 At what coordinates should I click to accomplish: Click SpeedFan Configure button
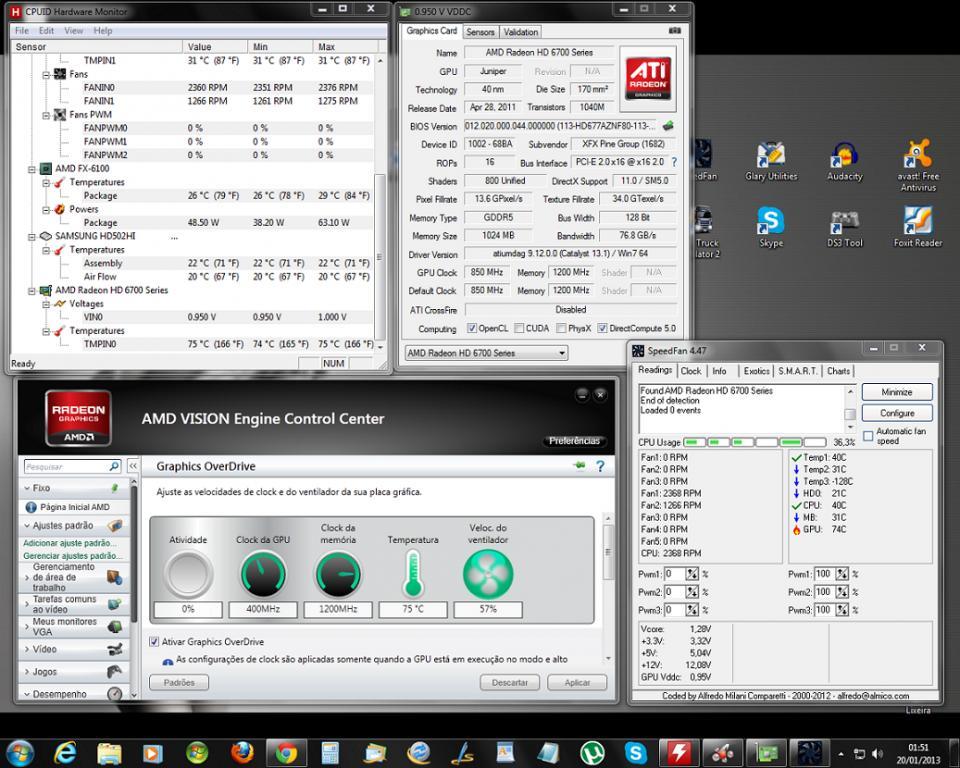pyautogui.click(x=897, y=413)
